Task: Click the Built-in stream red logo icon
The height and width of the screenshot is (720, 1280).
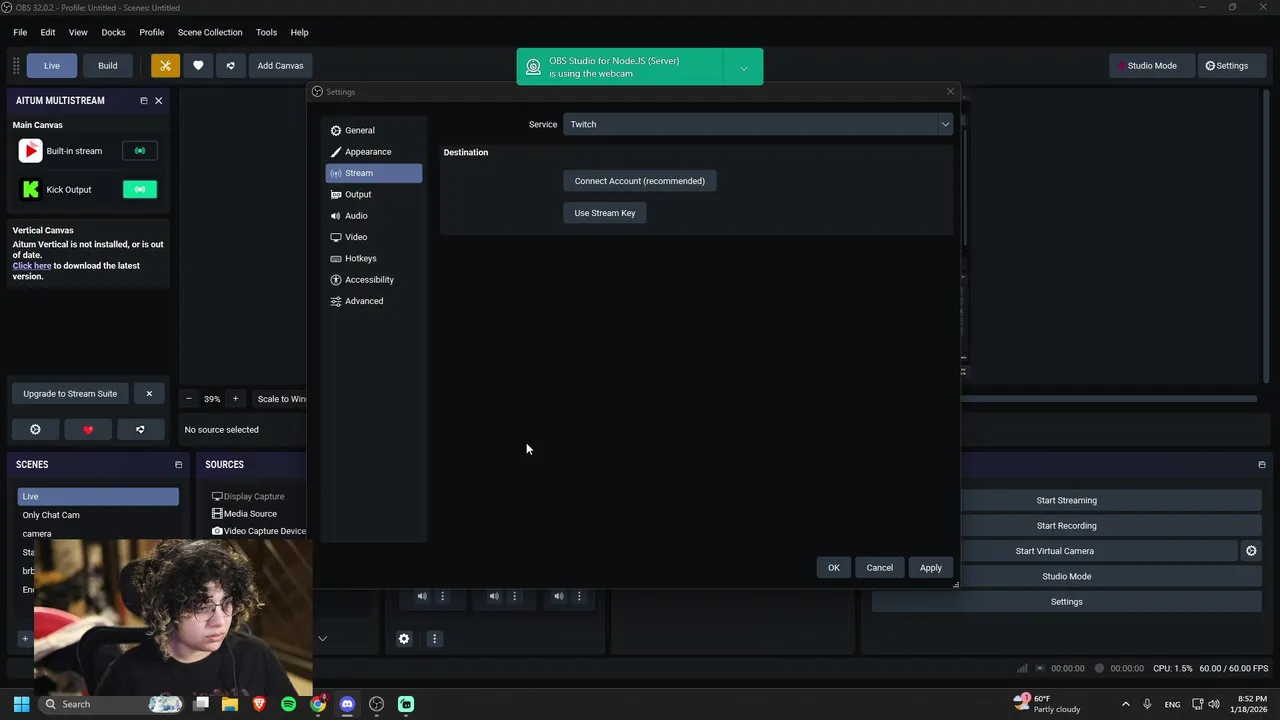Action: tap(30, 151)
